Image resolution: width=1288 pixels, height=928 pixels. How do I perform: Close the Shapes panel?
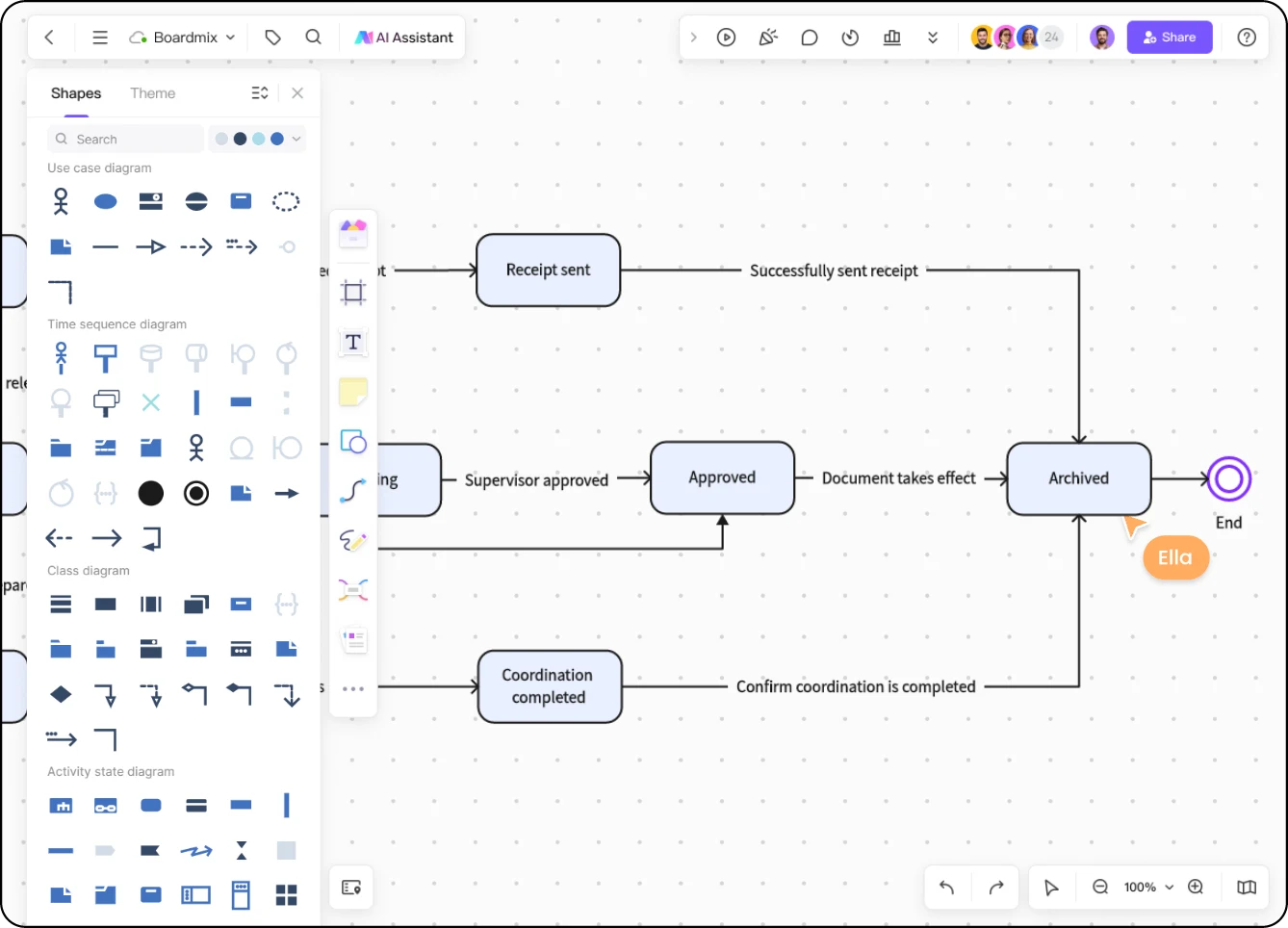297,93
